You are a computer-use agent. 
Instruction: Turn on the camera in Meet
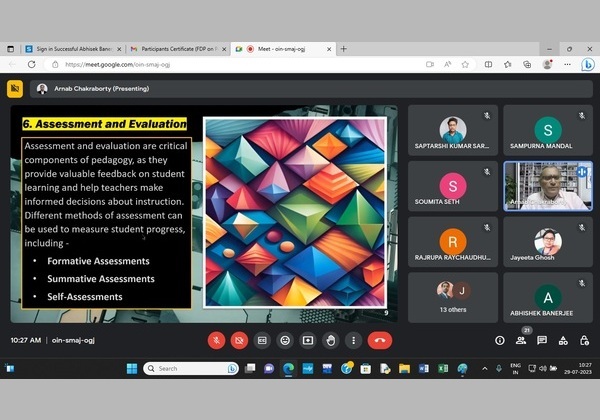(x=239, y=340)
